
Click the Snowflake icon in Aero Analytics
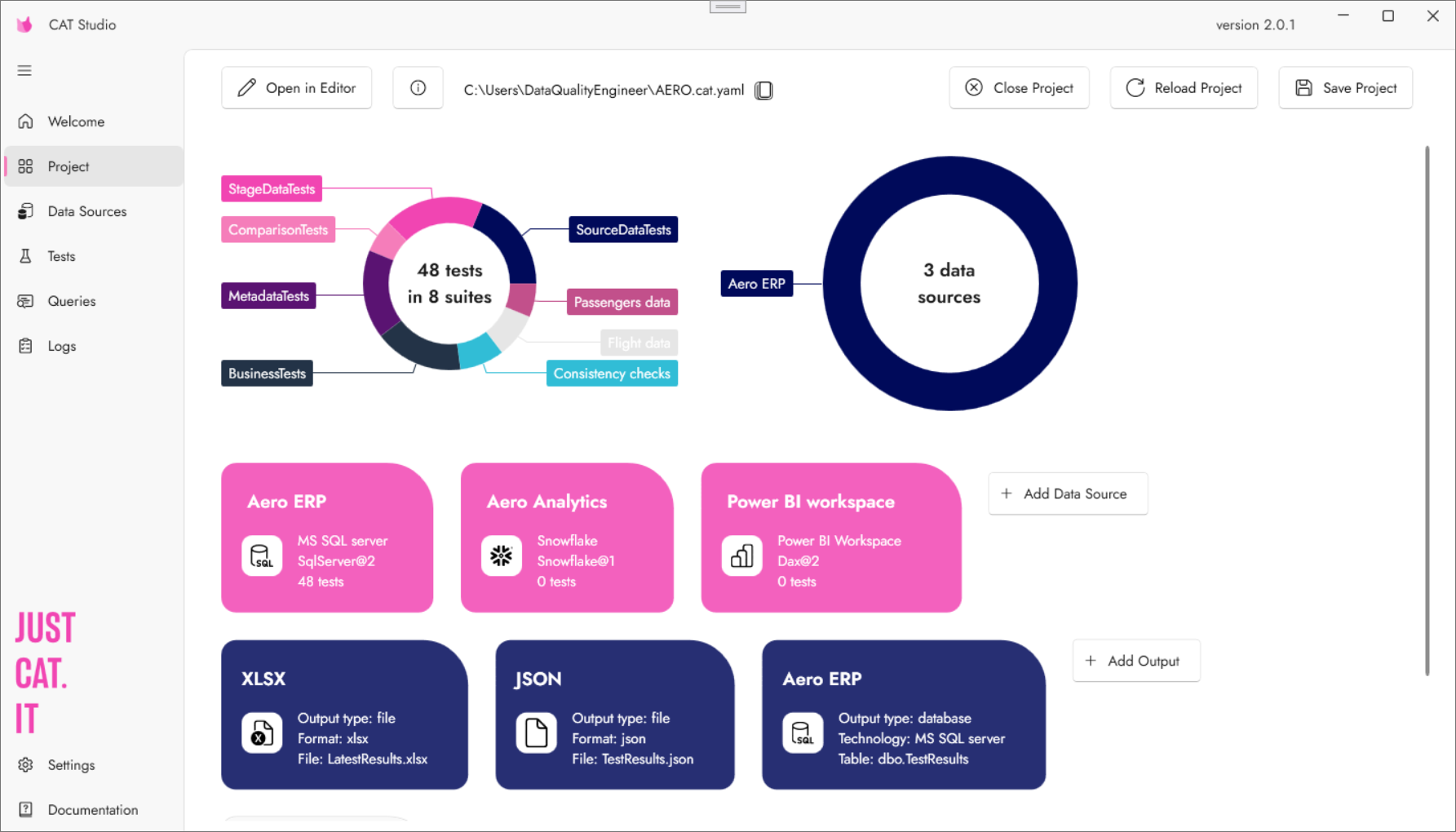pyautogui.click(x=501, y=556)
